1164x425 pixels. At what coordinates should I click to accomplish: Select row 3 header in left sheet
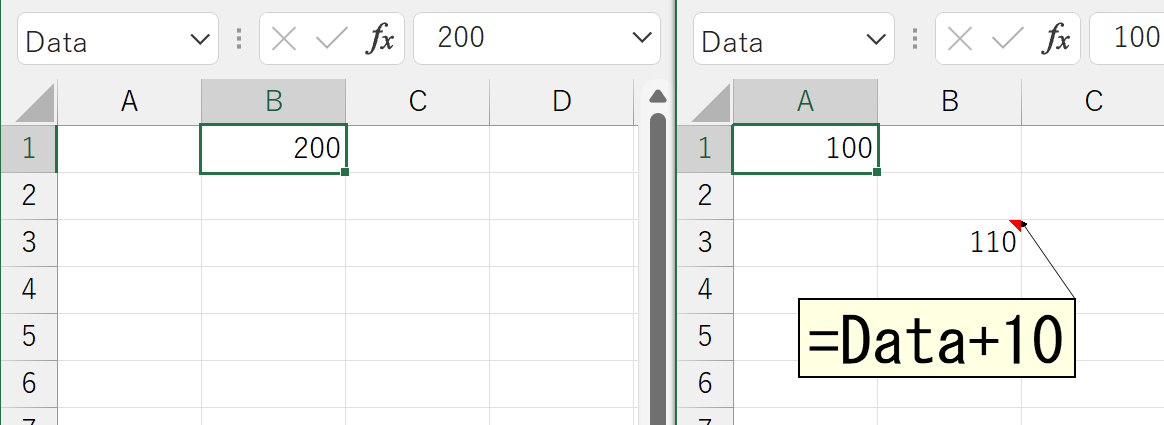[28, 242]
